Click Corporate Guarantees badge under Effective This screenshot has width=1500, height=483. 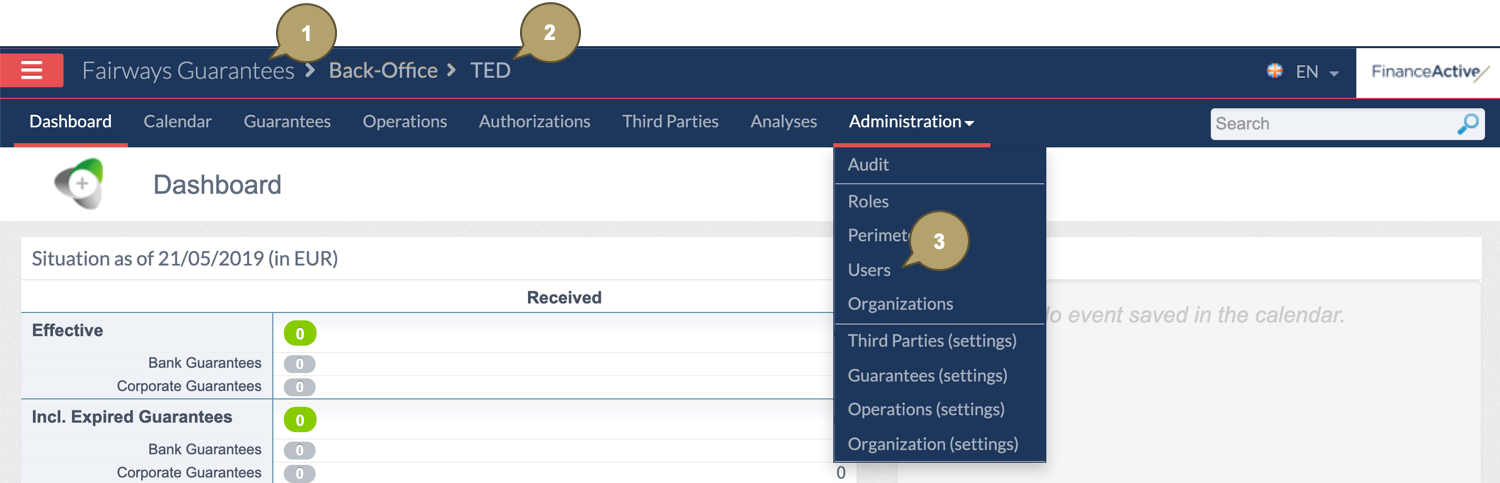[x=300, y=387]
